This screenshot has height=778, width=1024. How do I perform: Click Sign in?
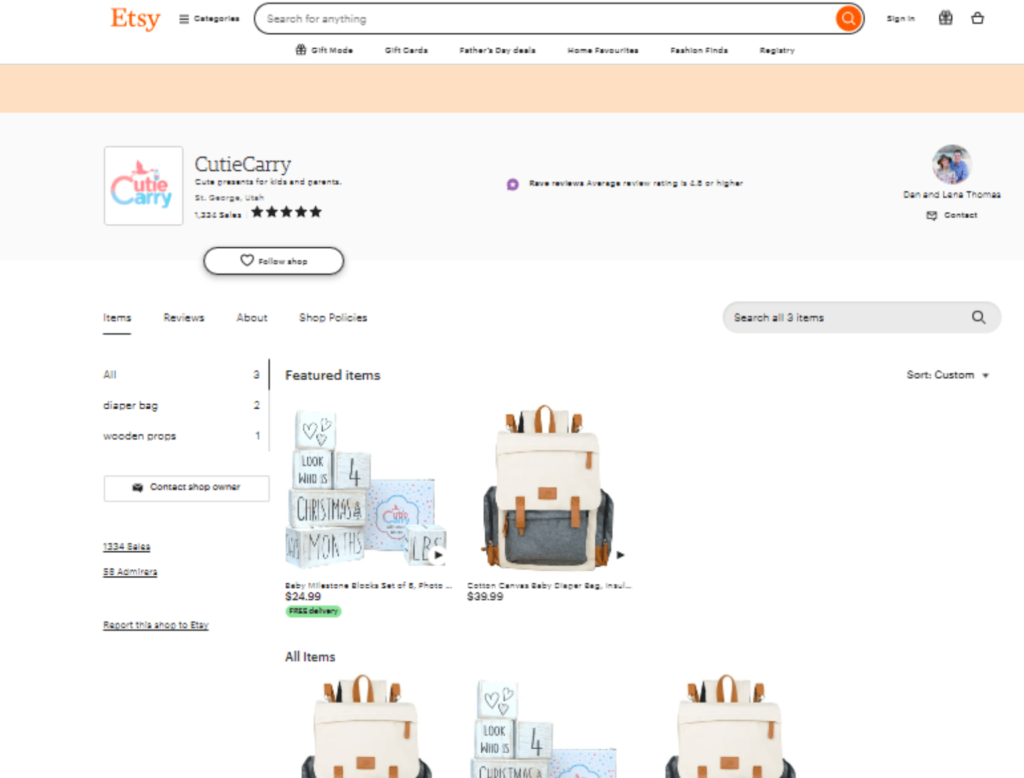pos(901,19)
